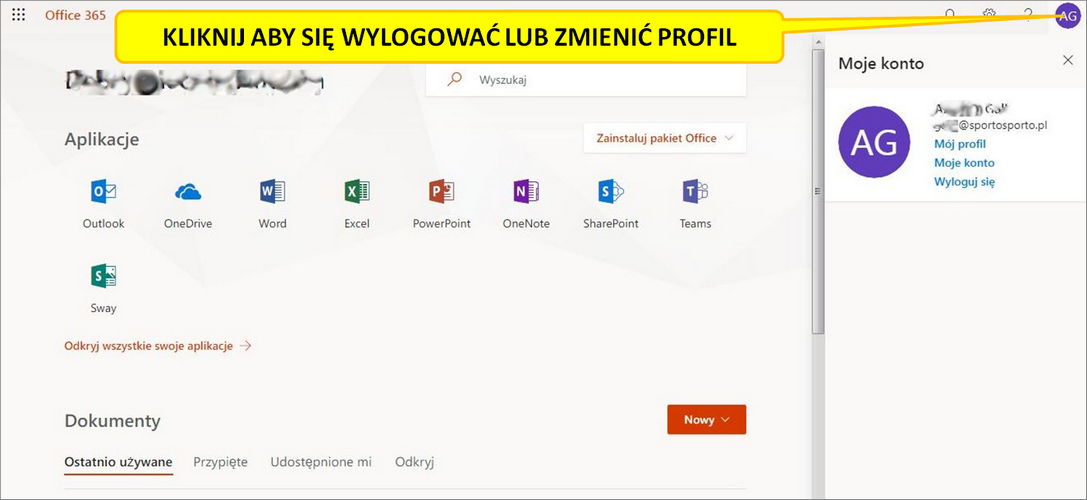
Task: Open the Moje konto link
Action: [x=964, y=163]
